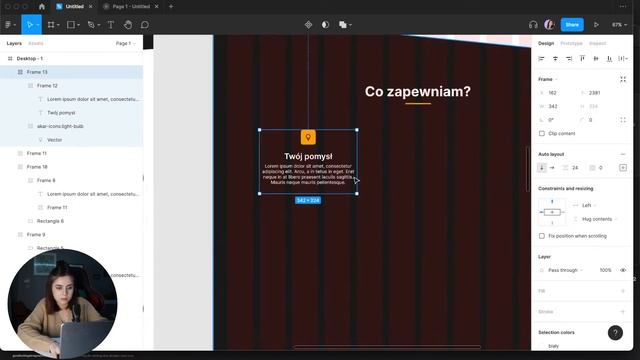Screen dimensions: 640x360
Task: Add a stroke with plus icon
Action: (623, 312)
